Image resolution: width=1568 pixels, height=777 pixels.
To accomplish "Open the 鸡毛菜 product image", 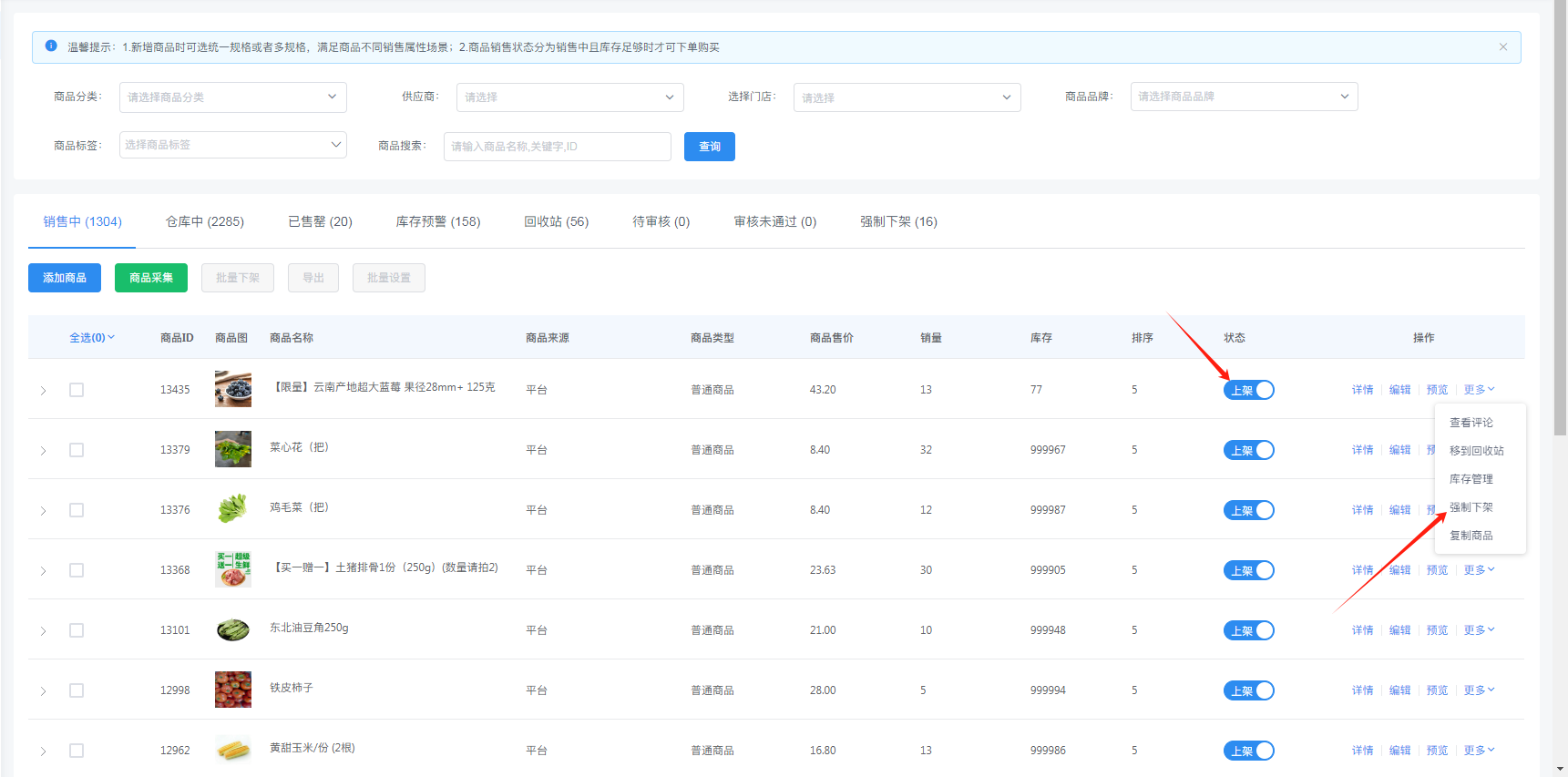I will [x=233, y=509].
